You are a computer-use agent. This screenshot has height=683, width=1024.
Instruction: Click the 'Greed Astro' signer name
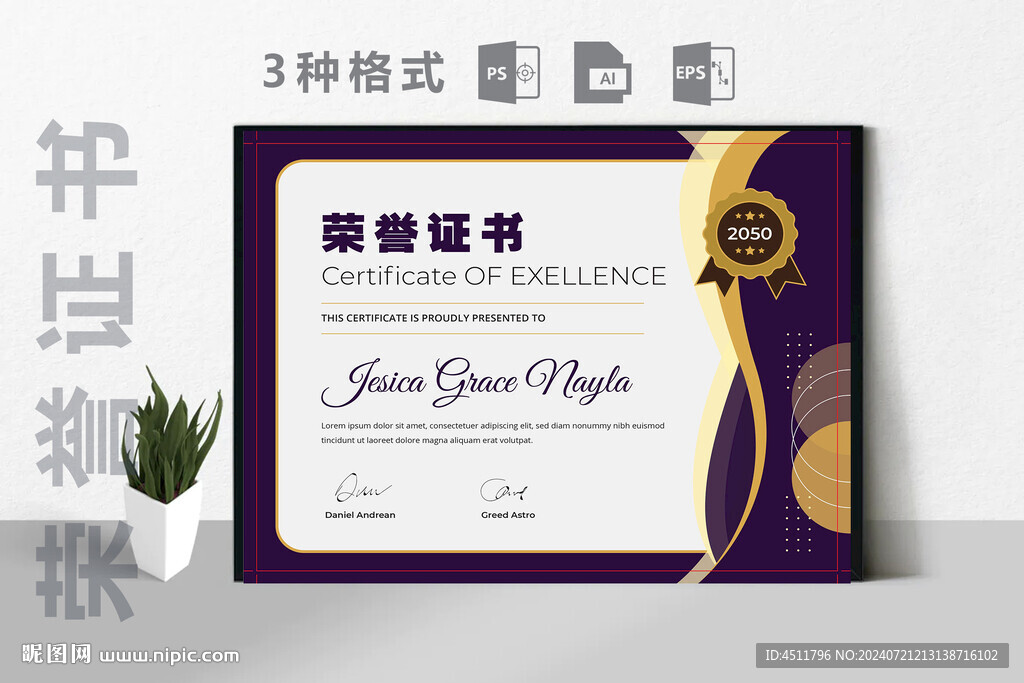click(x=508, y=515)
